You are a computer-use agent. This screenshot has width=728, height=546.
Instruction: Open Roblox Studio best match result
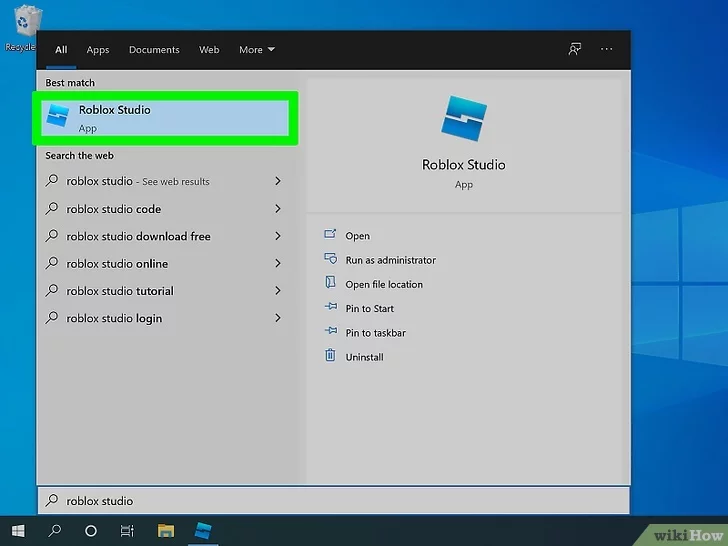[x=166, y=118]
